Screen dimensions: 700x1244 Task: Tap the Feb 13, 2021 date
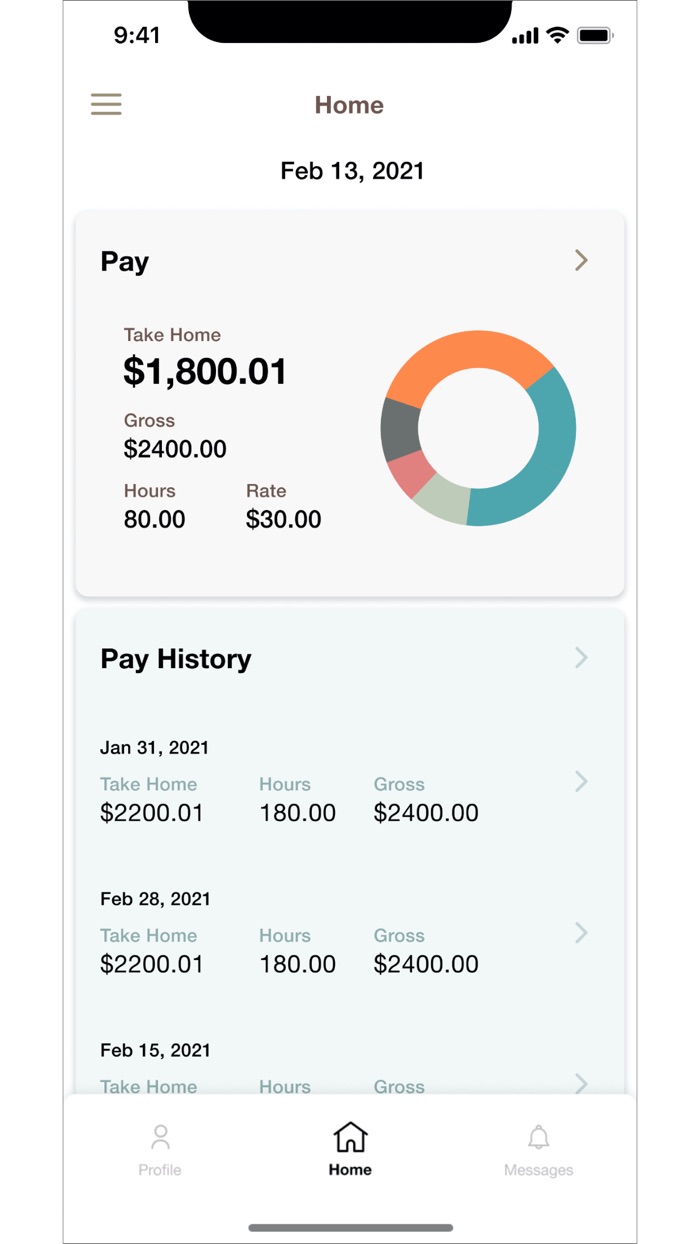click(x=352, y=171)
